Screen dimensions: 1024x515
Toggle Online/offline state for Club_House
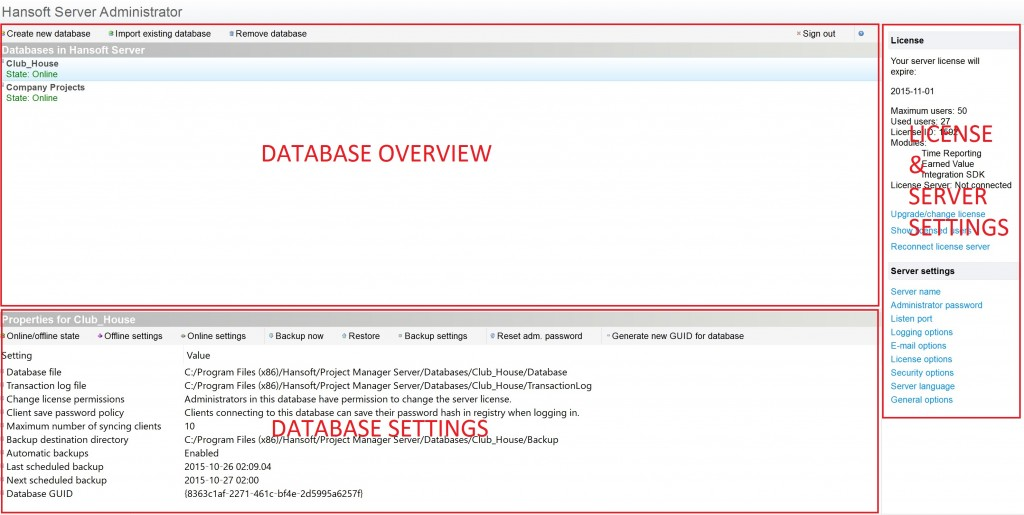coord(42,336)
